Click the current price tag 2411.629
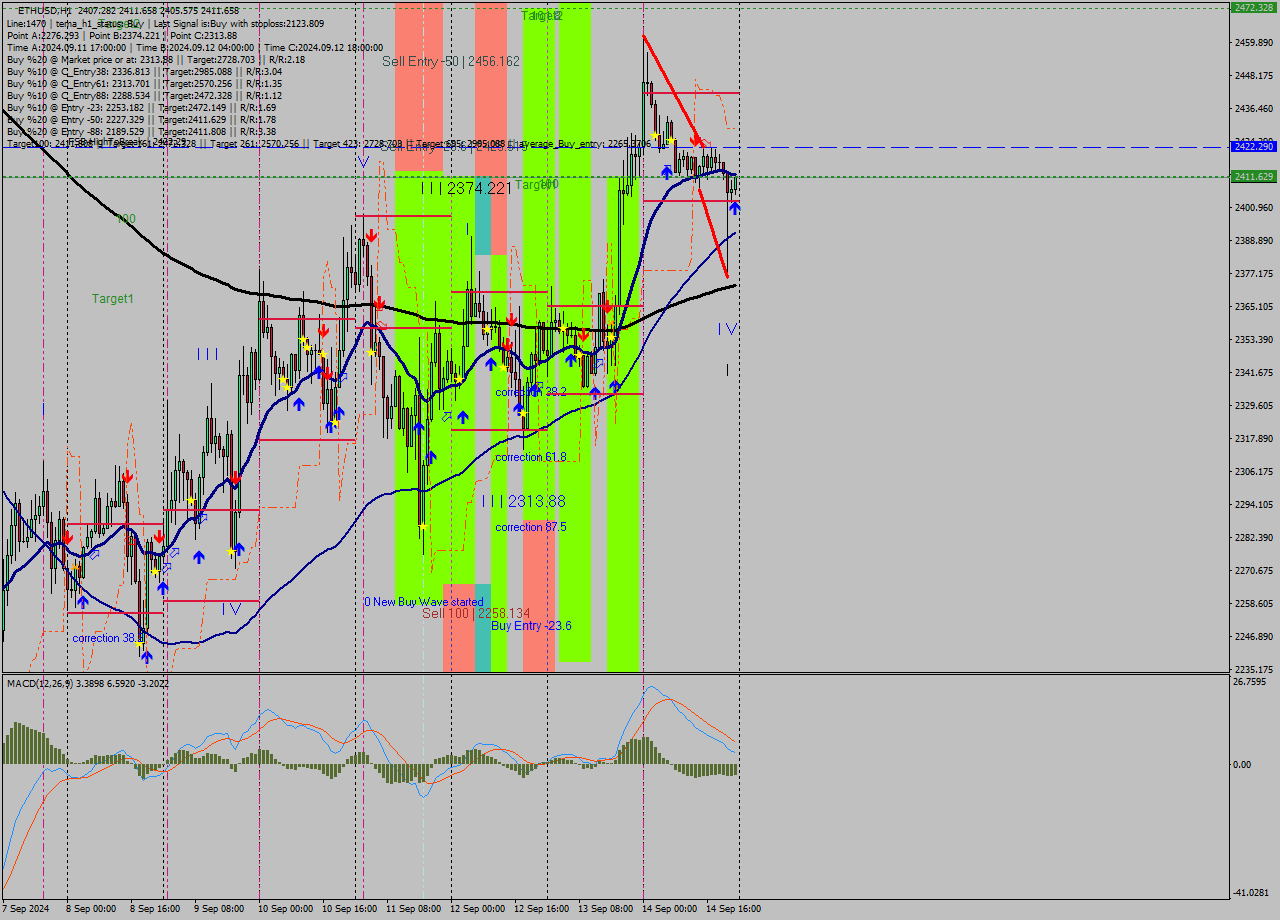 1253,176
